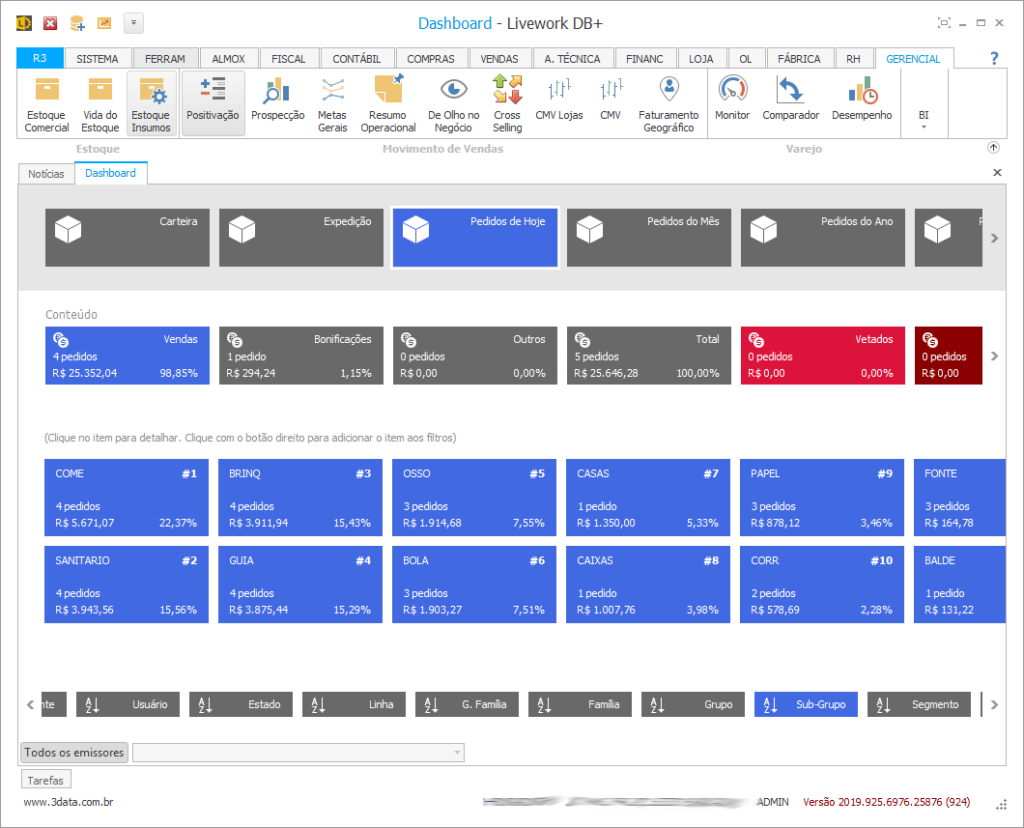1024x828 pixels.
Task: Open the Monitor gauge tool
Action: point(732,104)
